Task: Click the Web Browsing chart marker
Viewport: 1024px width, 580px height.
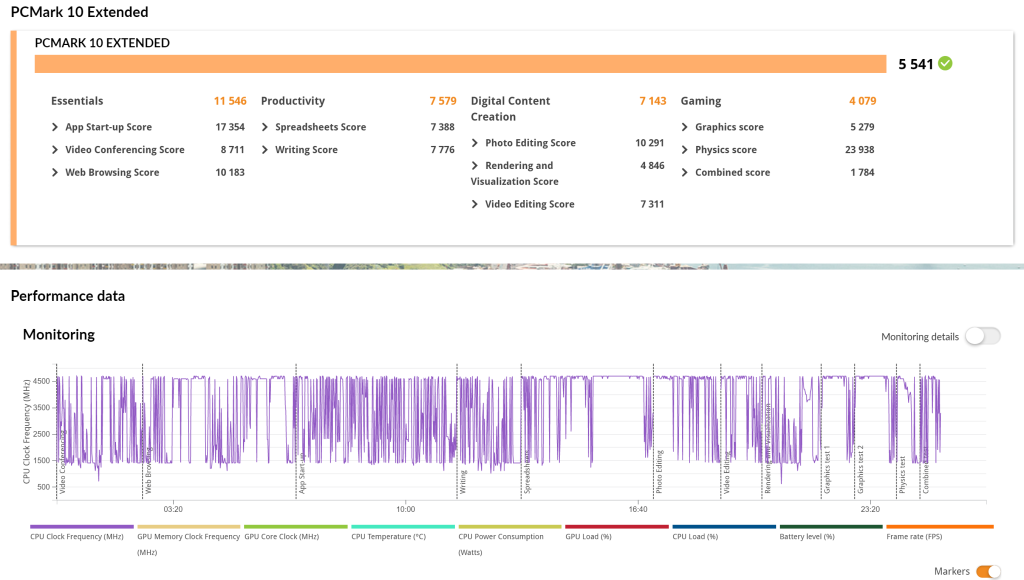Action: (148, 470)
